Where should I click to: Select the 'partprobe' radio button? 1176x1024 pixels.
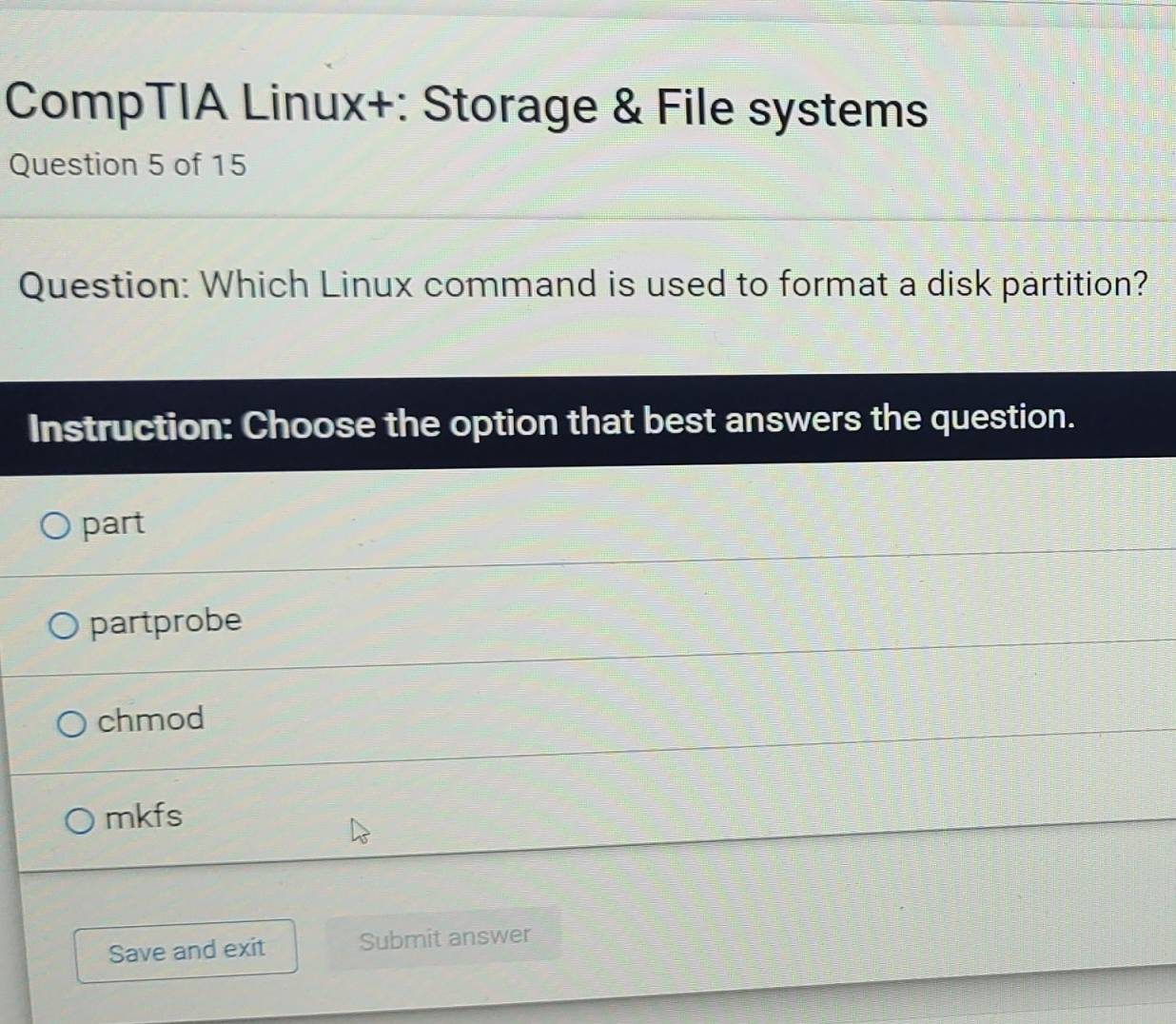[64, 625]
